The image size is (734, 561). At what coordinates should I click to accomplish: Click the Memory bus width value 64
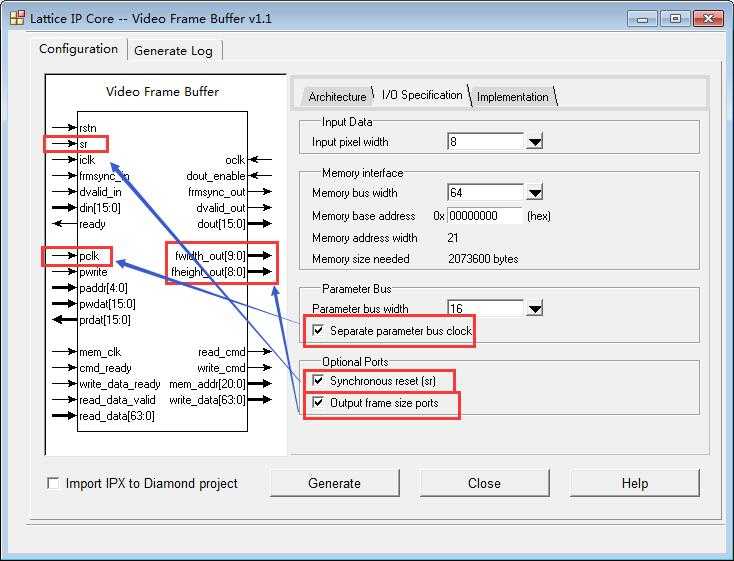(x=485, y=192)
